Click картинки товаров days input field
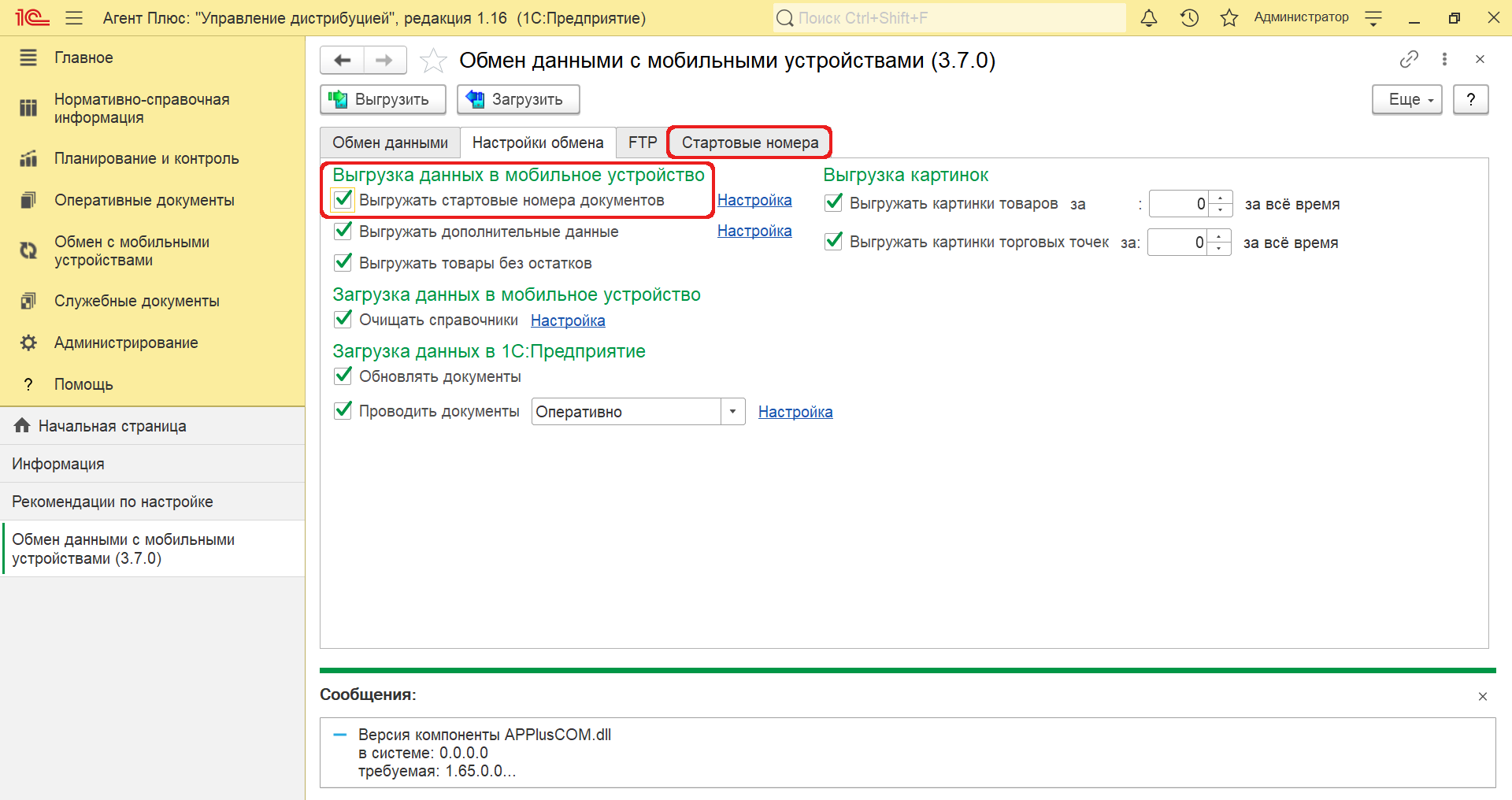 pos(1179,204)
